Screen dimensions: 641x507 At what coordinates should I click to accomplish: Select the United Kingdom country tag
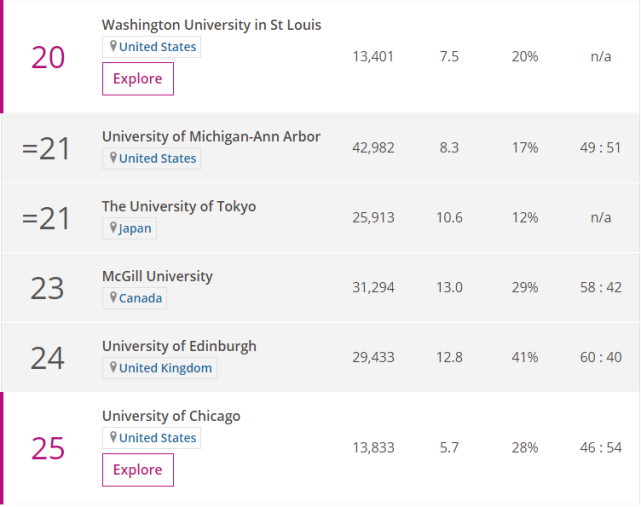165,368
